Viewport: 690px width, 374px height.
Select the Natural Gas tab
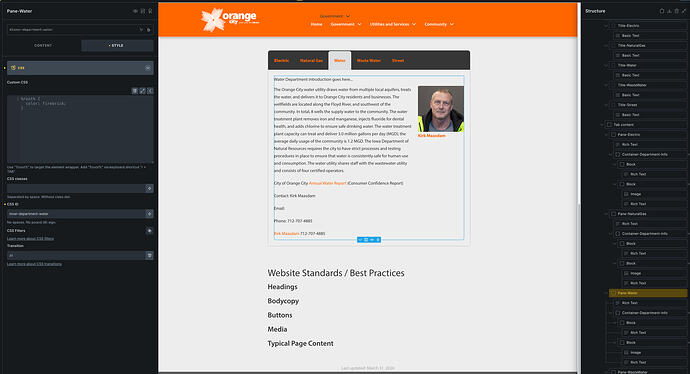coord(311,61)
